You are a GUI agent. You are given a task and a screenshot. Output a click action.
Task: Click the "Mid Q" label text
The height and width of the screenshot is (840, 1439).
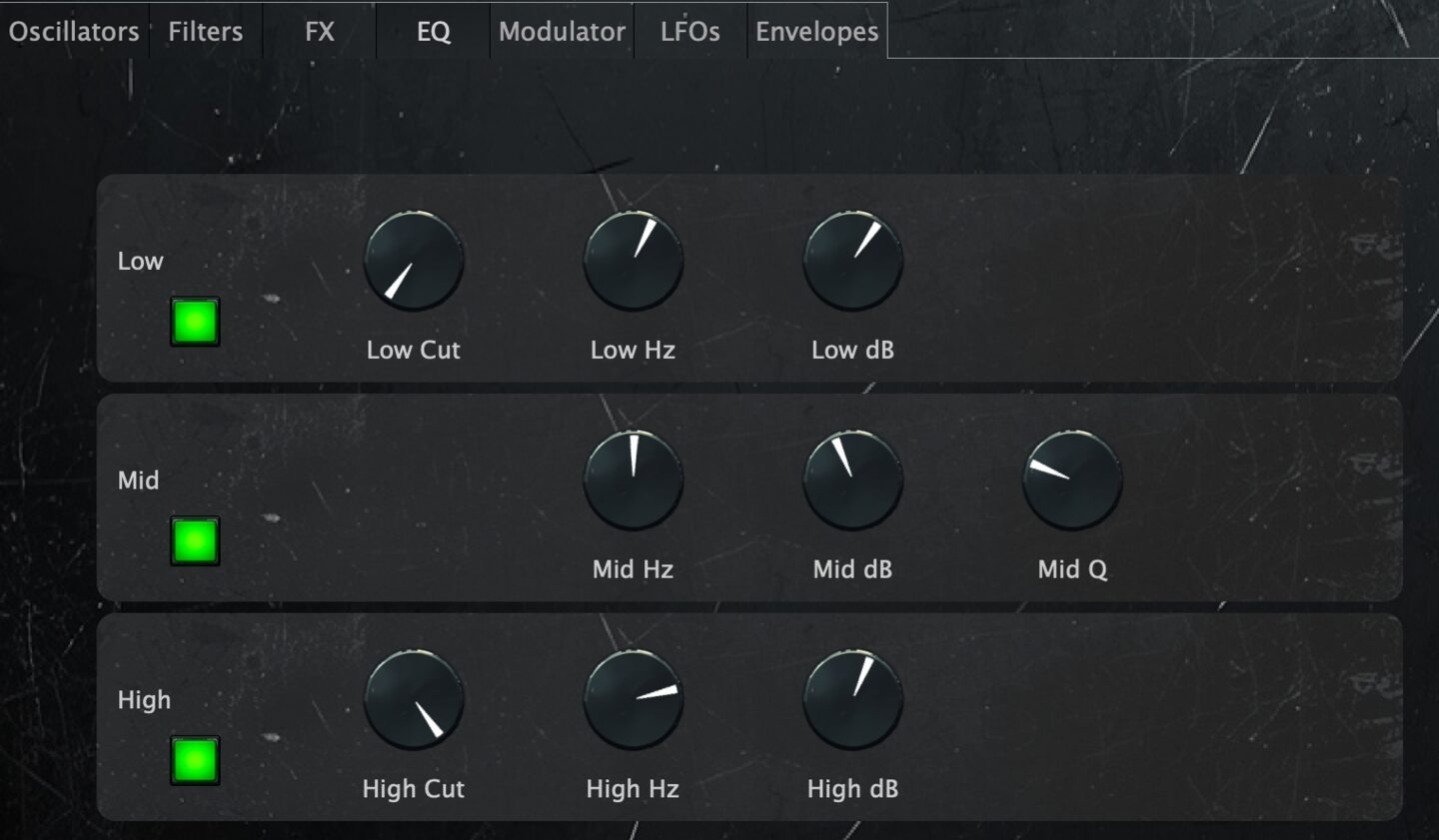(1072, 569)
